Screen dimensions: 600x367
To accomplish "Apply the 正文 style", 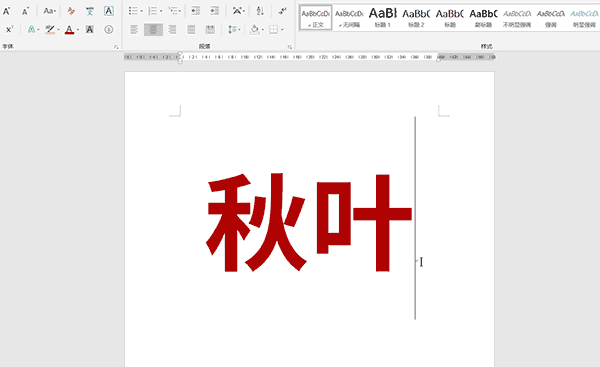I will click(x=316, y=18).
